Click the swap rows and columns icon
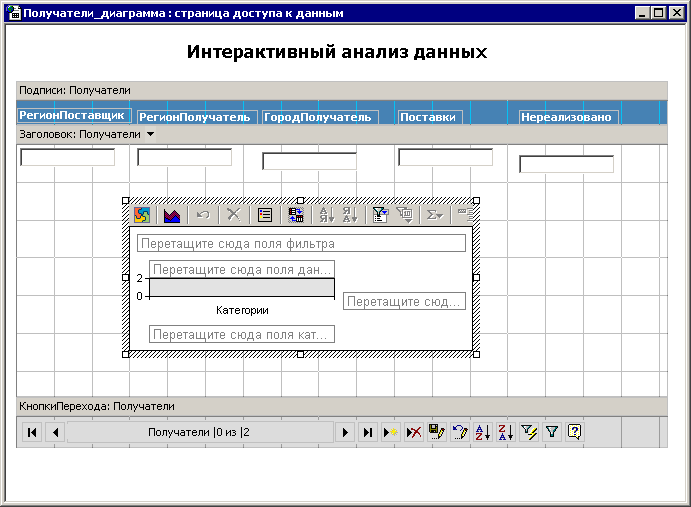 tap(296, 215)
